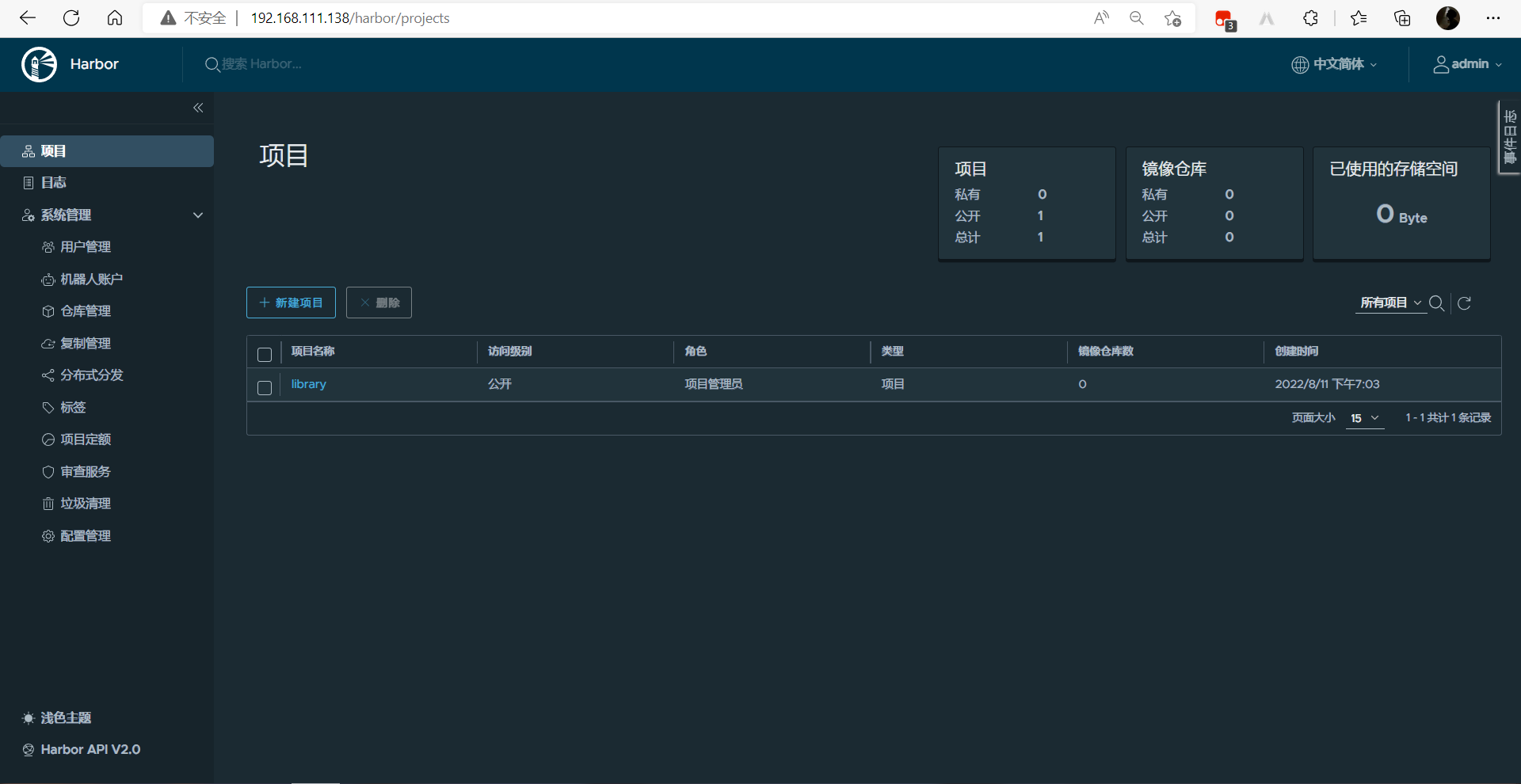Open the admin user menu
The image size is (1521, 784).
[1467, 64]
